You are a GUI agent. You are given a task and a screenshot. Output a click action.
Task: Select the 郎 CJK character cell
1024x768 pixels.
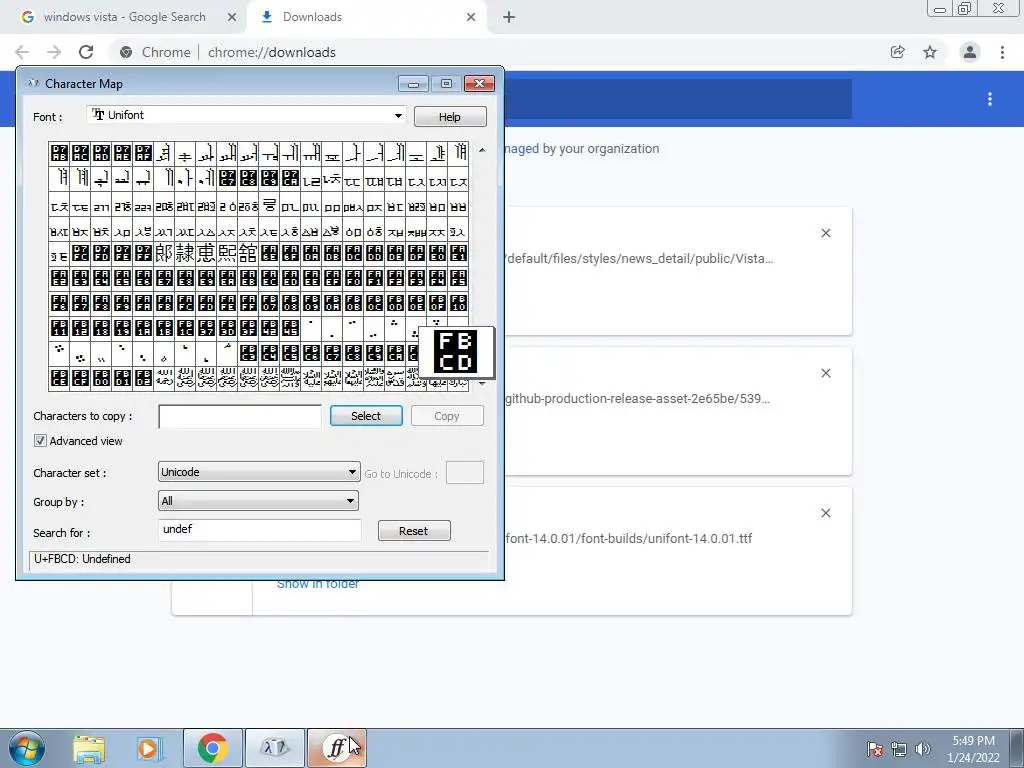click(164, 253)
